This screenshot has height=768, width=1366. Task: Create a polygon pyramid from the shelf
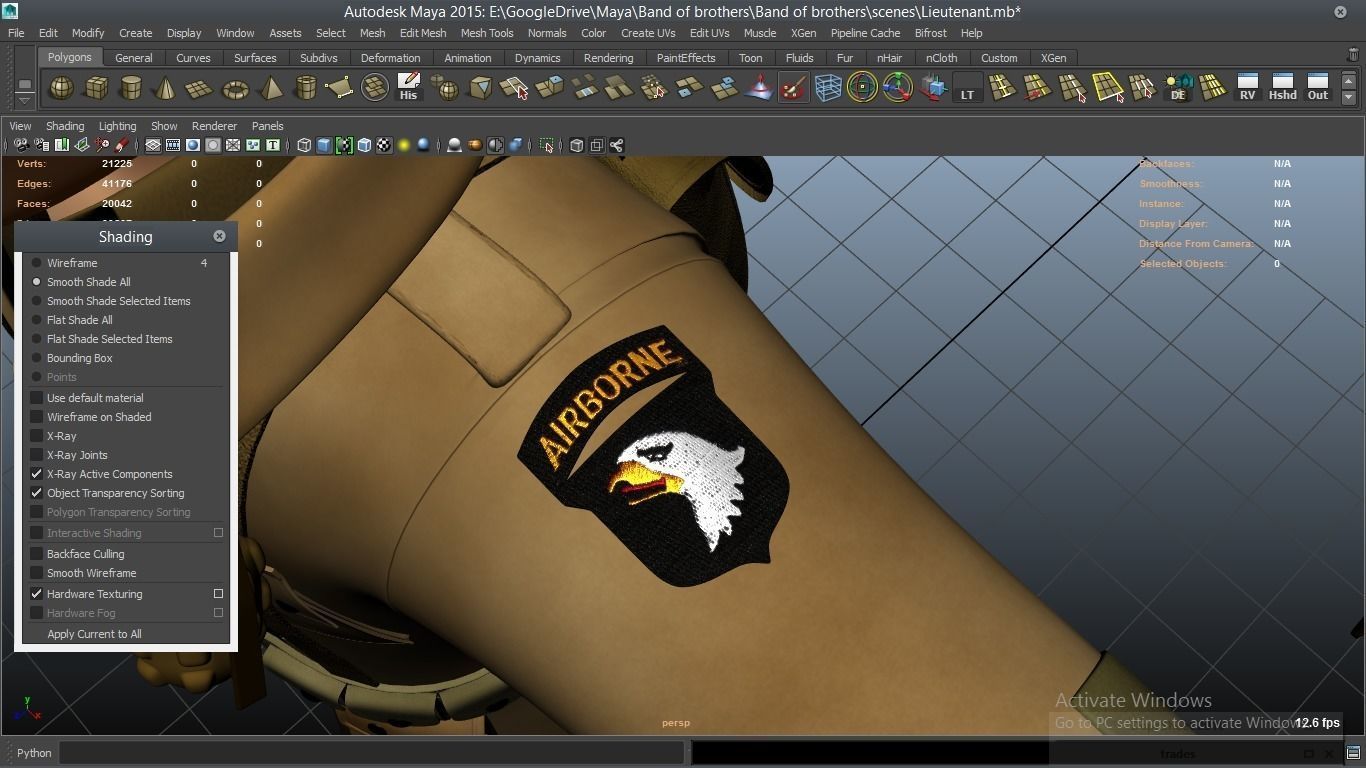[270, 89]
